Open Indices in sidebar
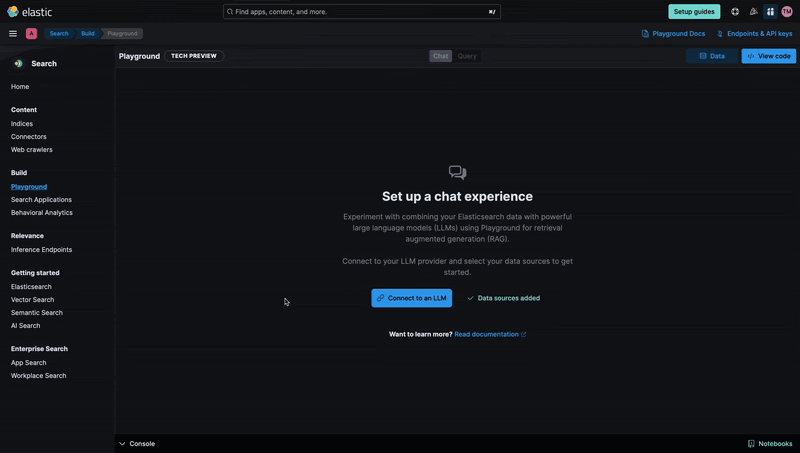 pos(22,124)
